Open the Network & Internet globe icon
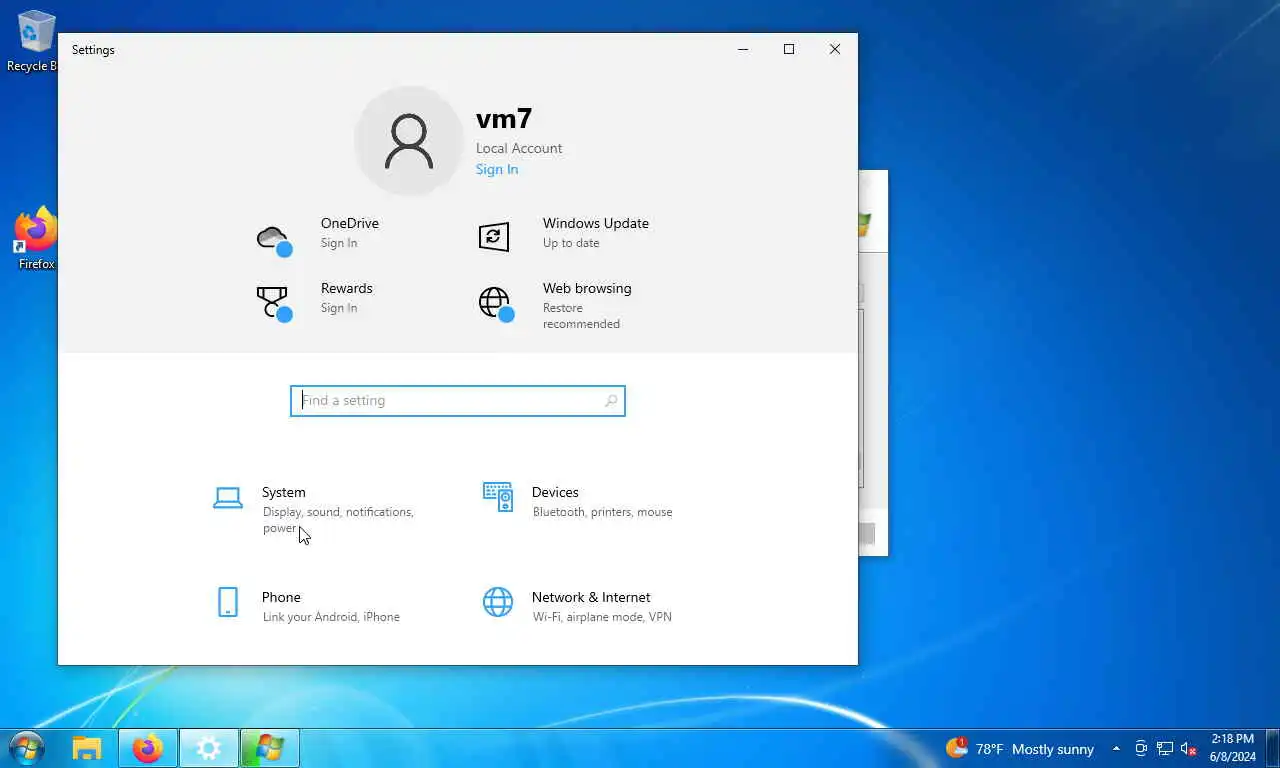 498,602
